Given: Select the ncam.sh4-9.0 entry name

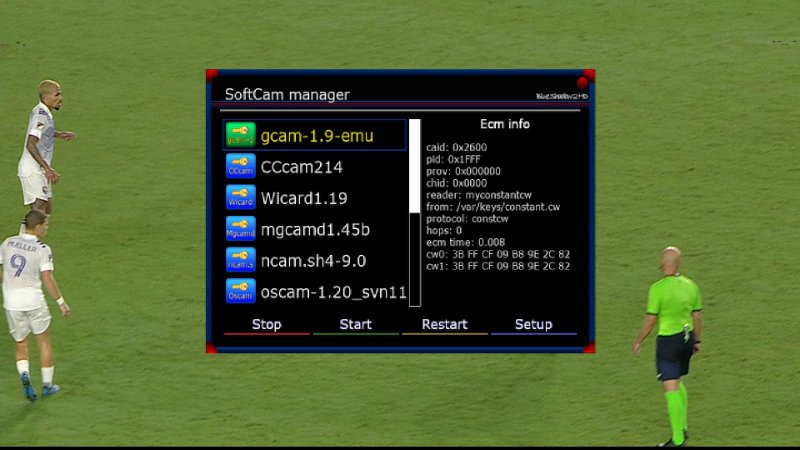Looking at the screenshot, I should click(314, 261).
